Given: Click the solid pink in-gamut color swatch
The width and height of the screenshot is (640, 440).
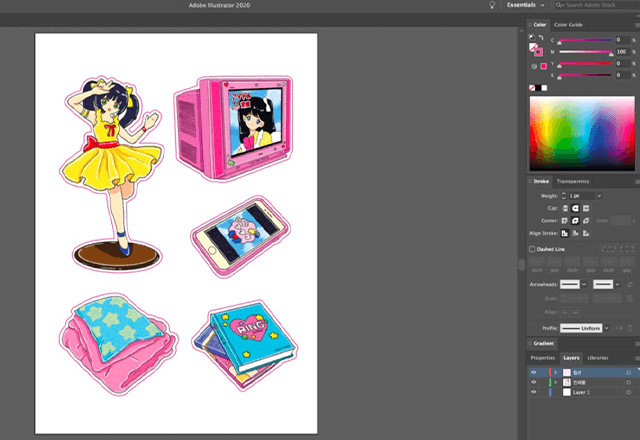Looking at the screenshot, I should tap(544, 66).
